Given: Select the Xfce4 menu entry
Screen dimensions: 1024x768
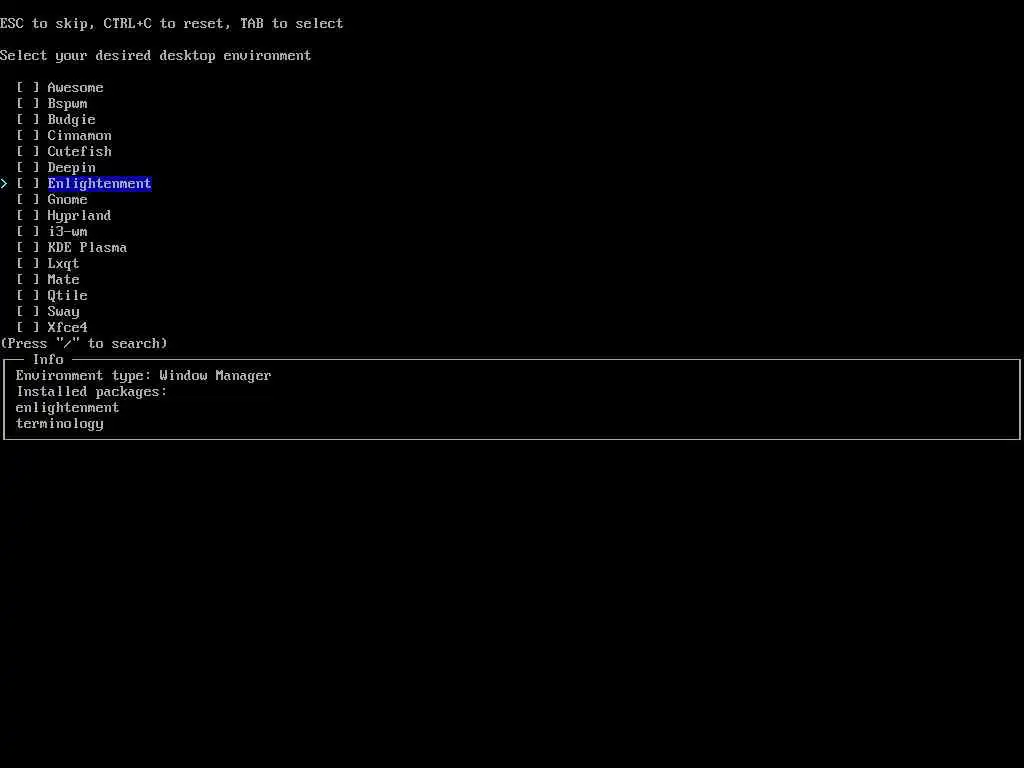Looking at the screenshot, I should click(x=67, y=327).
